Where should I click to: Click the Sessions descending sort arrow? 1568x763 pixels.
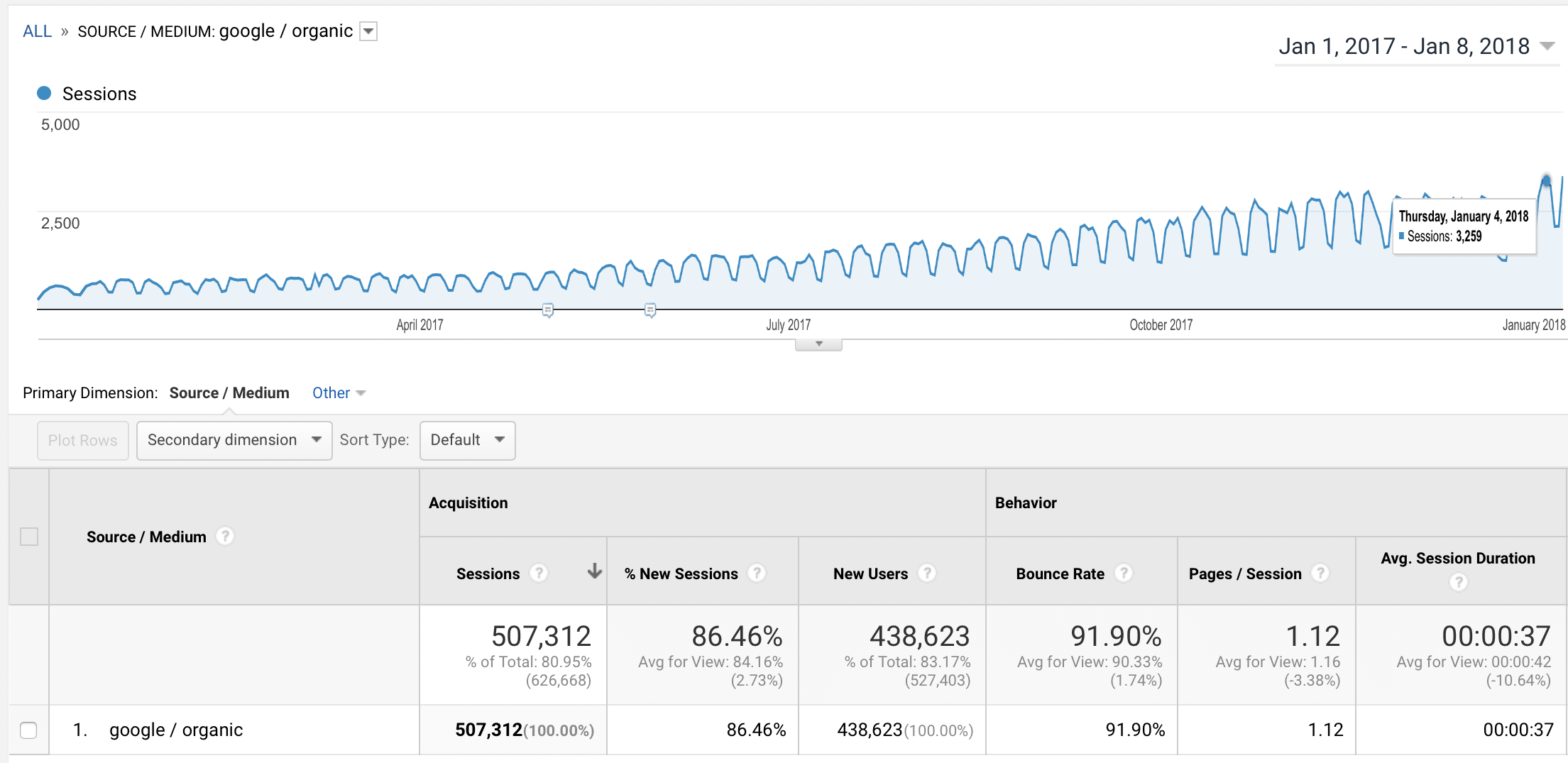pyautogui.click(x=593, y=571)
